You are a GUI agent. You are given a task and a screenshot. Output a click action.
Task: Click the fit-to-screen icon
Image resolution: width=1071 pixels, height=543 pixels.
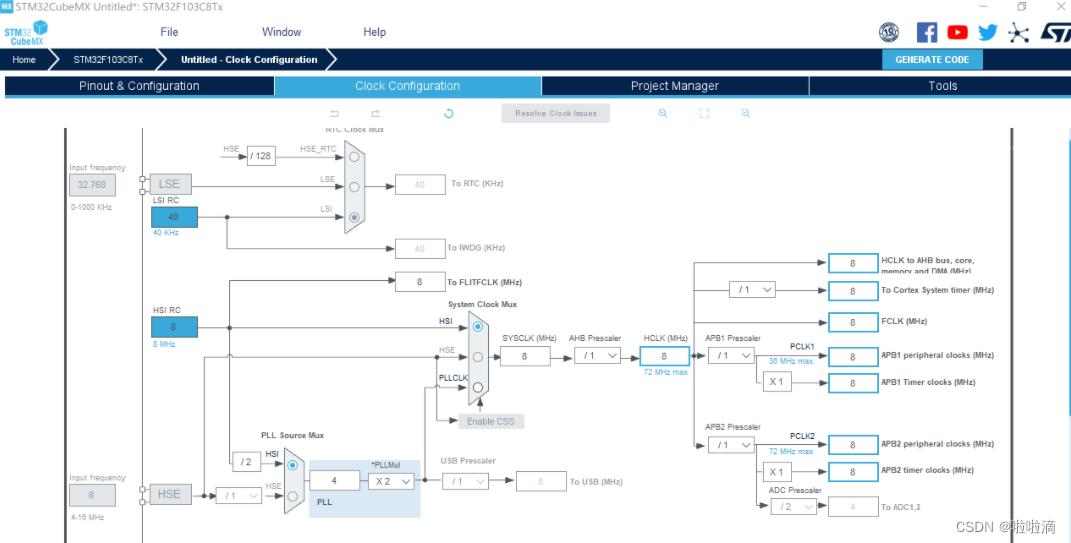[x=704, y=113]
